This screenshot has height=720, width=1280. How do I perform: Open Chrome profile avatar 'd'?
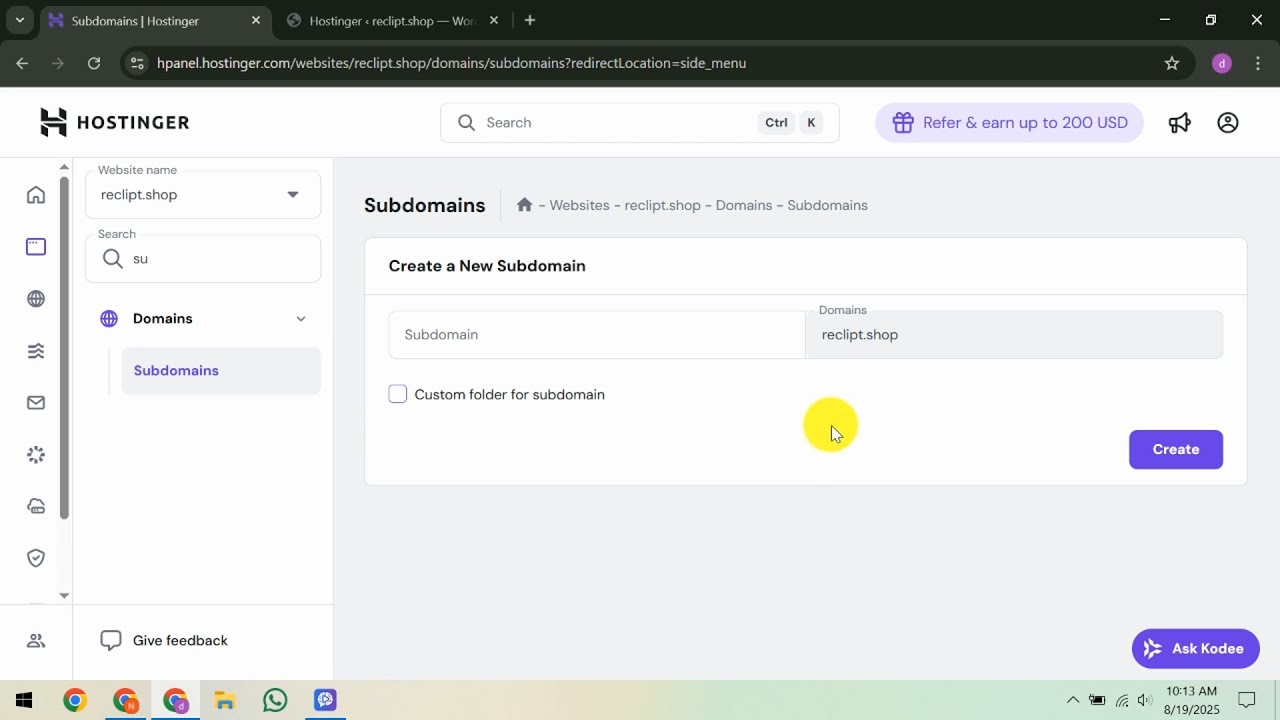[x=1221, y=63]
